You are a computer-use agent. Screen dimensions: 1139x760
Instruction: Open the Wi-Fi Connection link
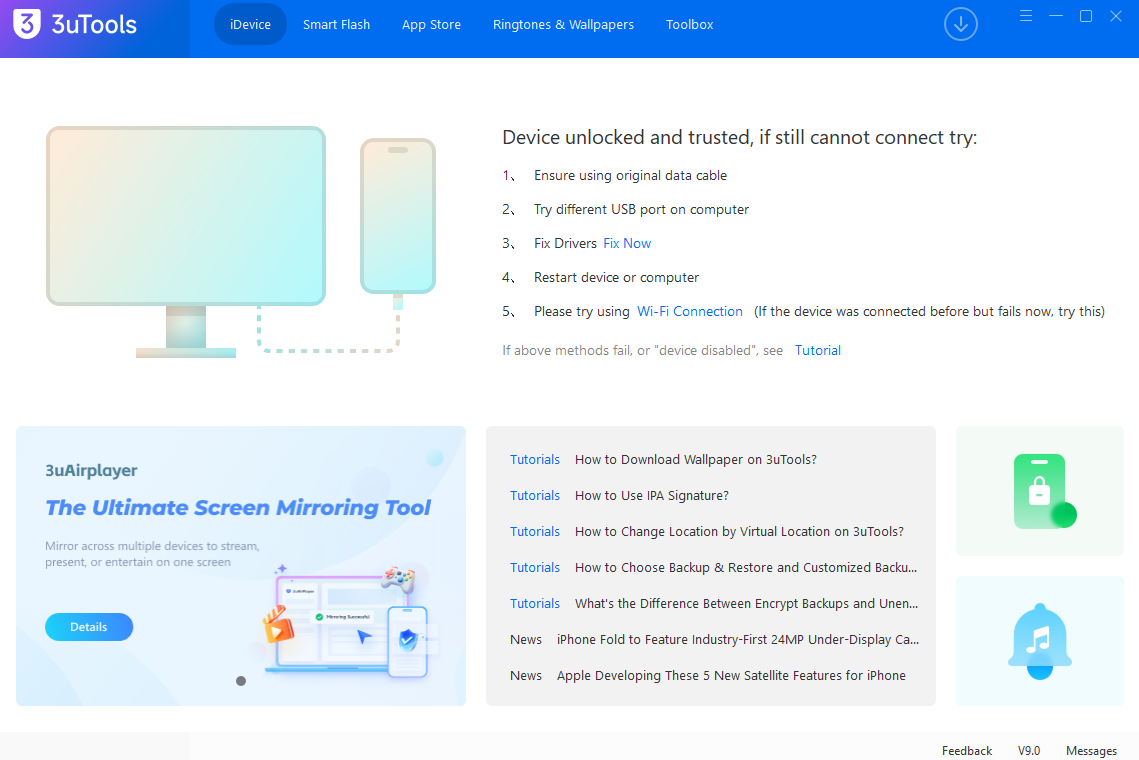[x=689, y=311]
